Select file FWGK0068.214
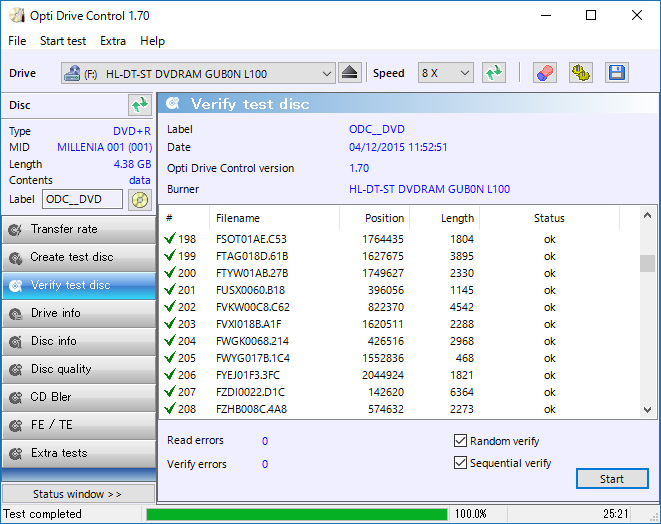 click(x=252, y=341)
